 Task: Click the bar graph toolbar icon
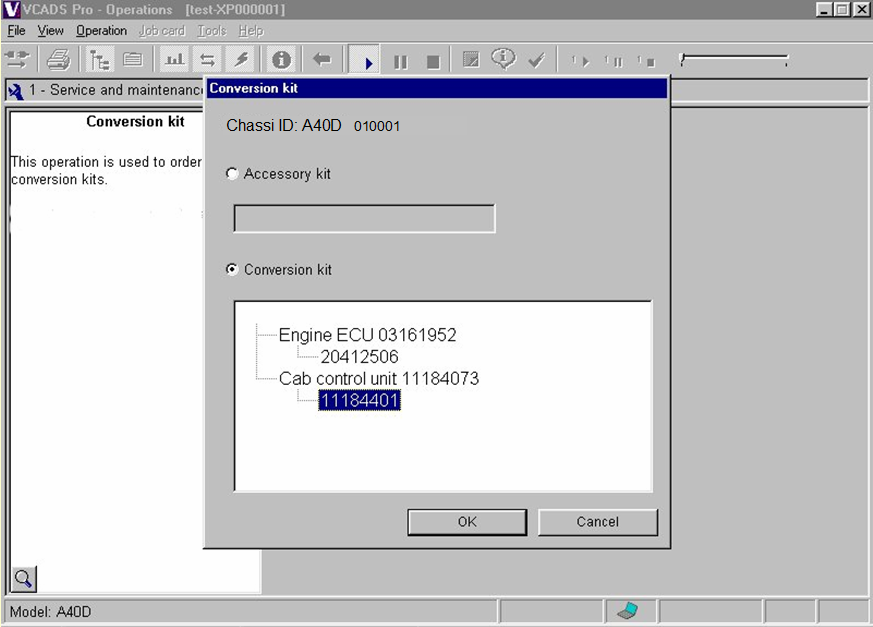[x=175, y=59]
